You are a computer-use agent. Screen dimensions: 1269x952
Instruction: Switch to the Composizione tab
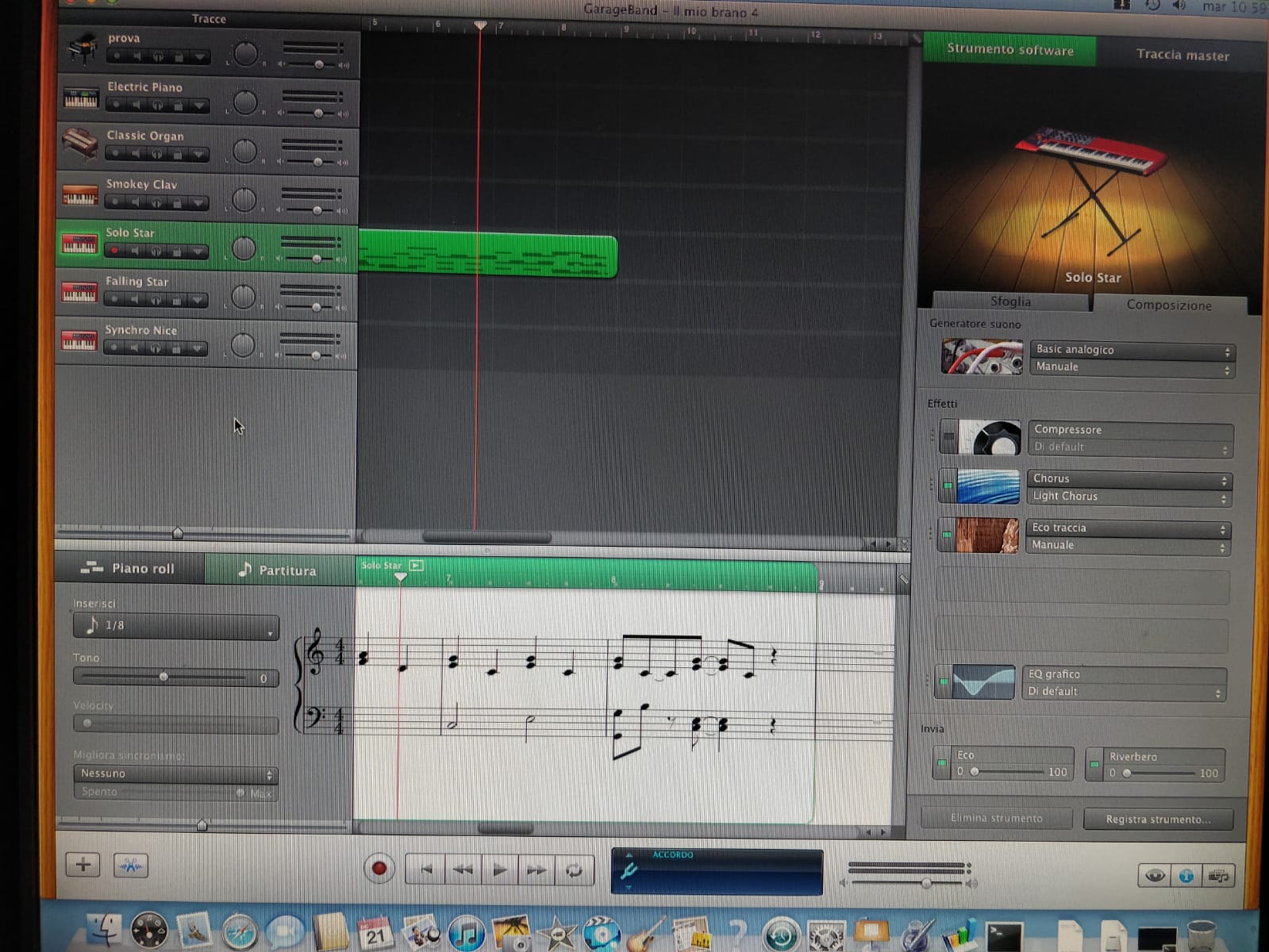1169,305
